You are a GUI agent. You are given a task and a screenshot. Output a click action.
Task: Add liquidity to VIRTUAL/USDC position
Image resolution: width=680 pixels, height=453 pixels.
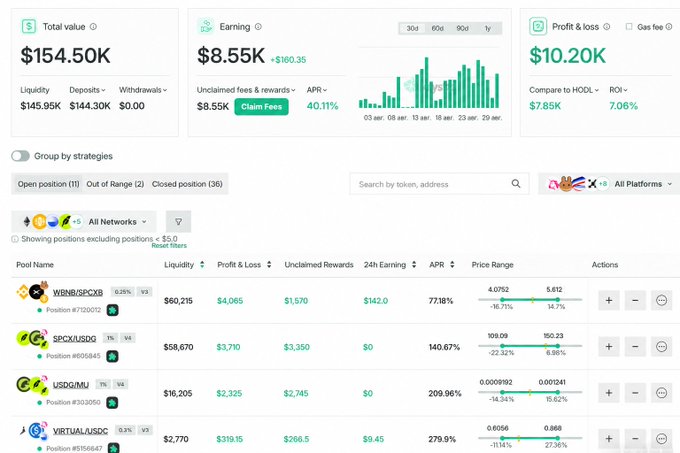[x=609, y=439]
